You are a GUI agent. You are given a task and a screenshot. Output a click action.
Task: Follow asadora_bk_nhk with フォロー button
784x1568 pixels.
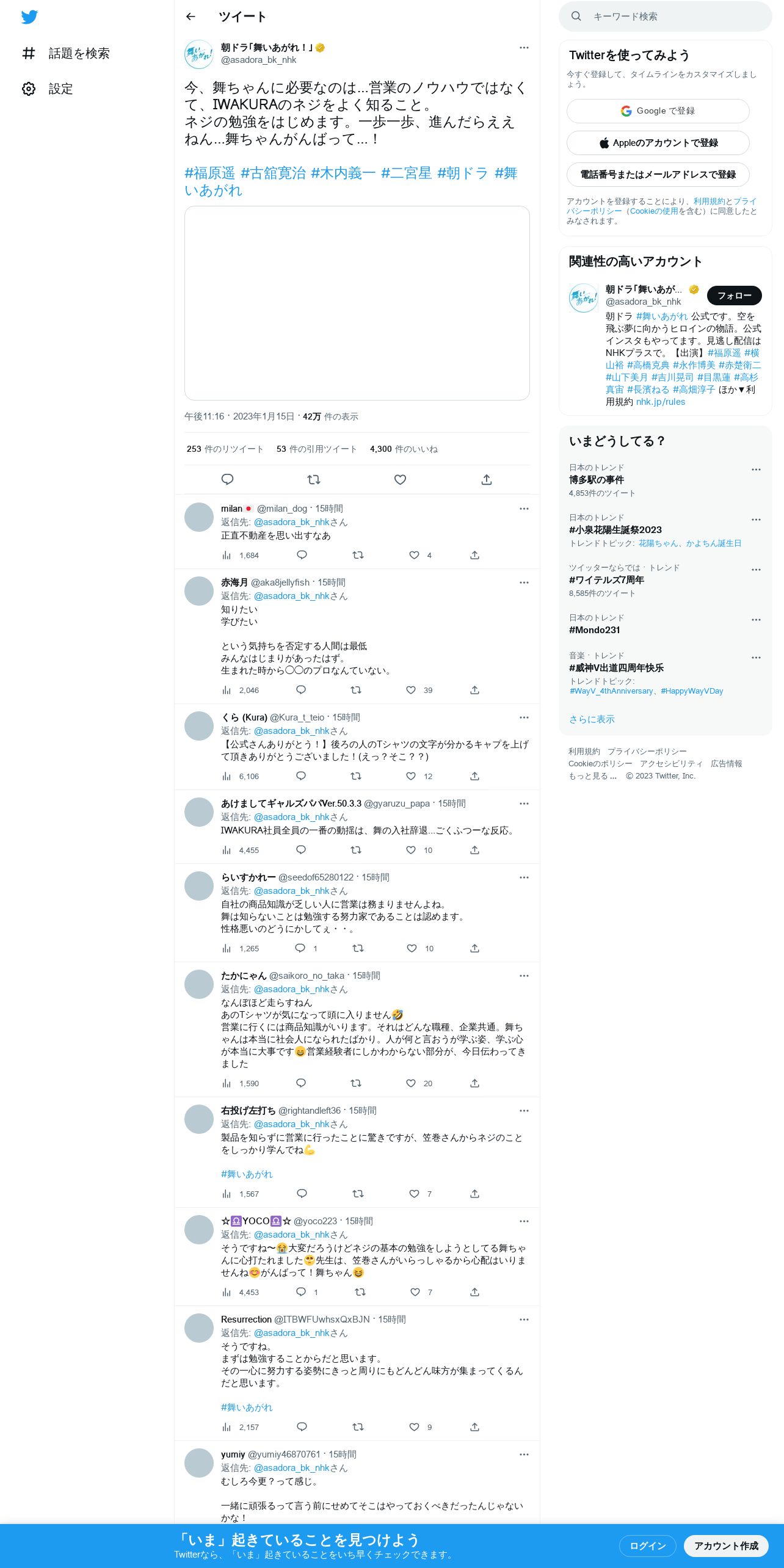click(x=735, y=296)
